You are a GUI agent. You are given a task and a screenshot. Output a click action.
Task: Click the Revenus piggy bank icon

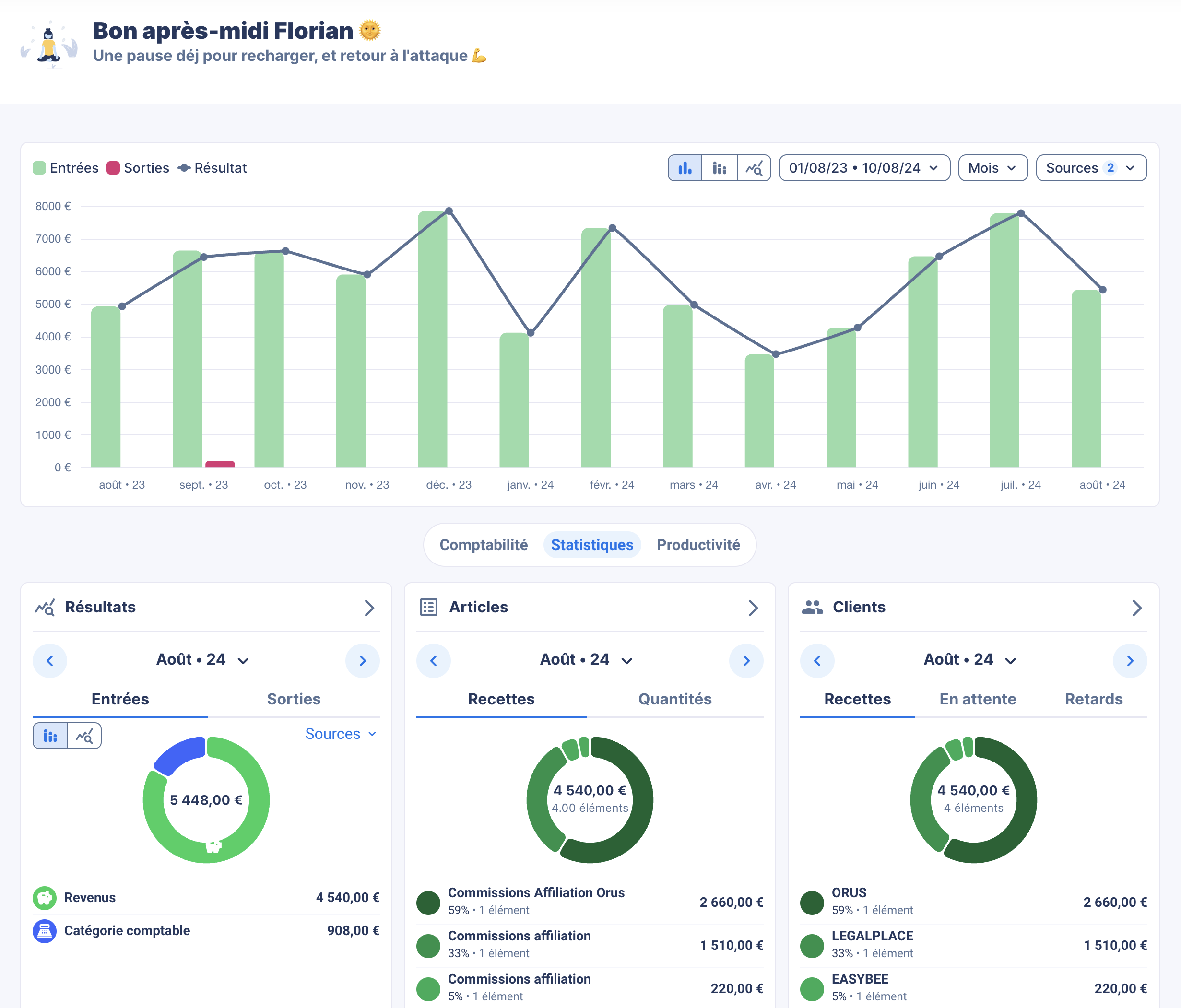45,898
